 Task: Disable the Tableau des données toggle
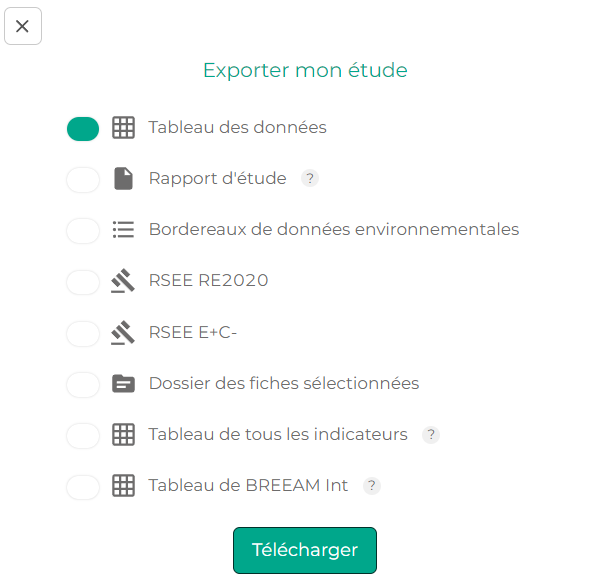pos(83,128)
